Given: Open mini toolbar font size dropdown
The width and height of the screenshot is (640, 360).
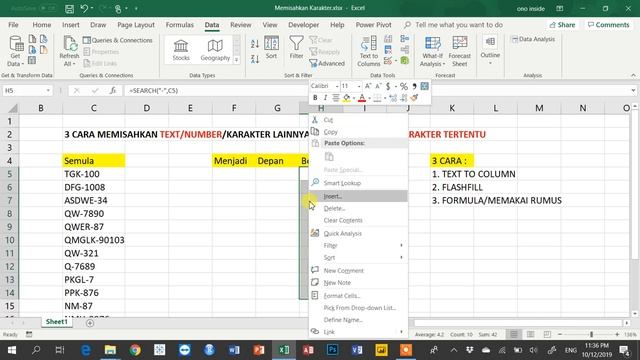Looking at the screenshot, I should 359,86.
